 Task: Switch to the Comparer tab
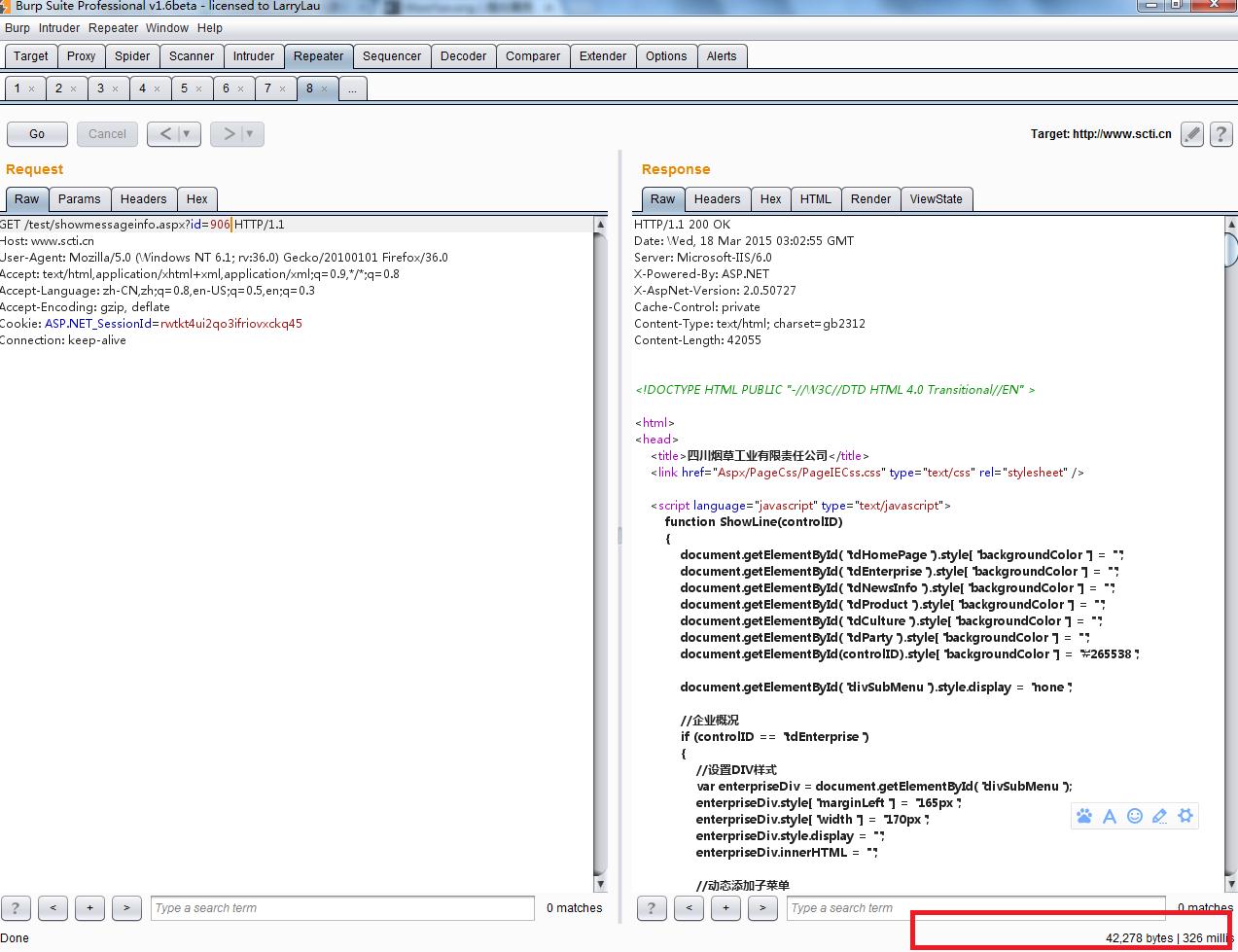point(533,56)
